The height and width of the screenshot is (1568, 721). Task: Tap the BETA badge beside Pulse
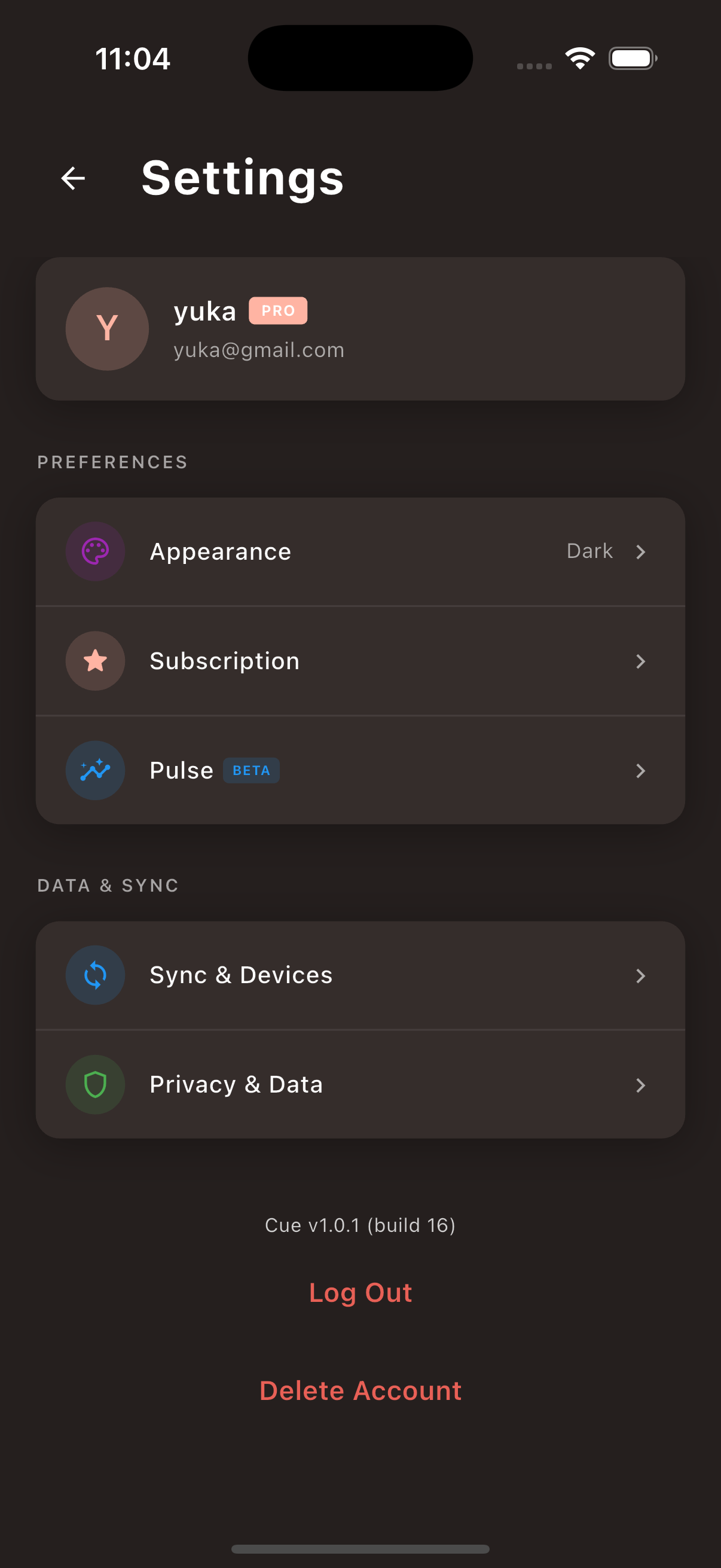coord(251,771)
